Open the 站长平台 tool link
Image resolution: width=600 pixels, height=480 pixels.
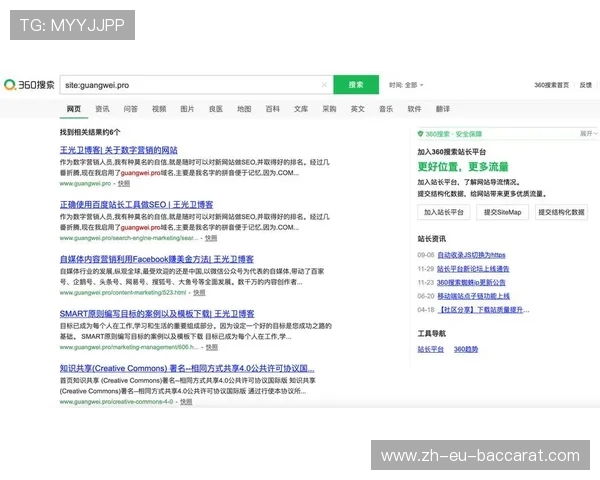coord(430,349)
